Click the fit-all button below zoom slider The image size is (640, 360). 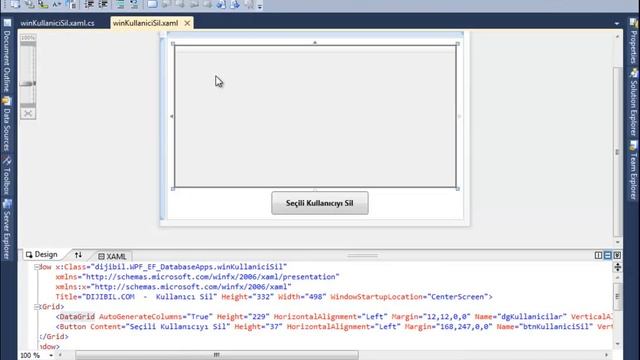(x=28, y=113)
